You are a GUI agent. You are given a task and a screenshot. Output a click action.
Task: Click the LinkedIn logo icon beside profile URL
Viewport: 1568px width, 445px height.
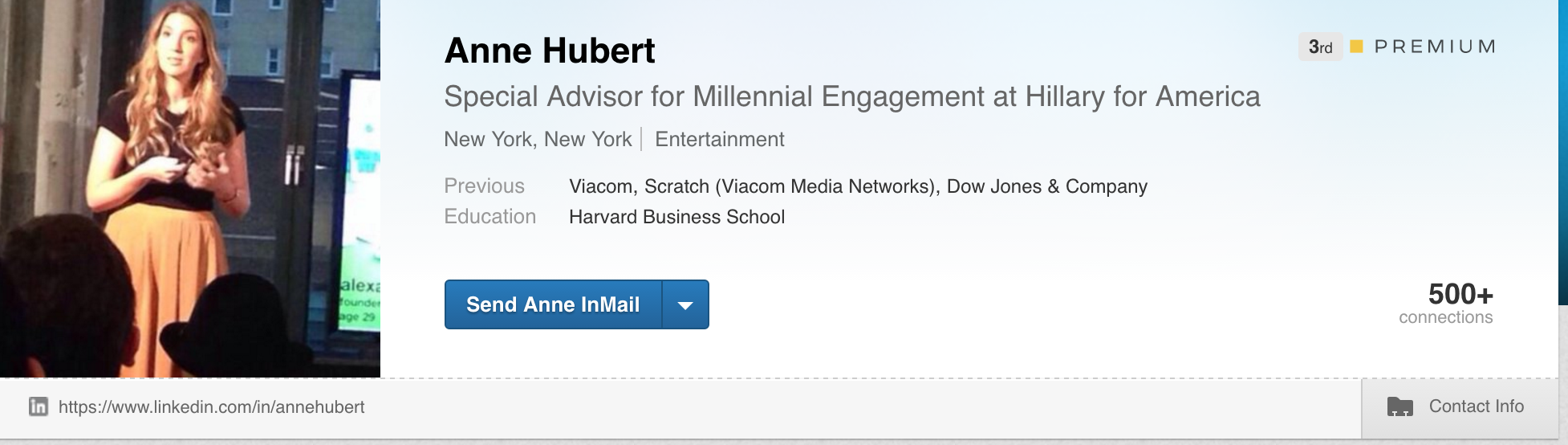pyautogui.click(x=38, y=406)
